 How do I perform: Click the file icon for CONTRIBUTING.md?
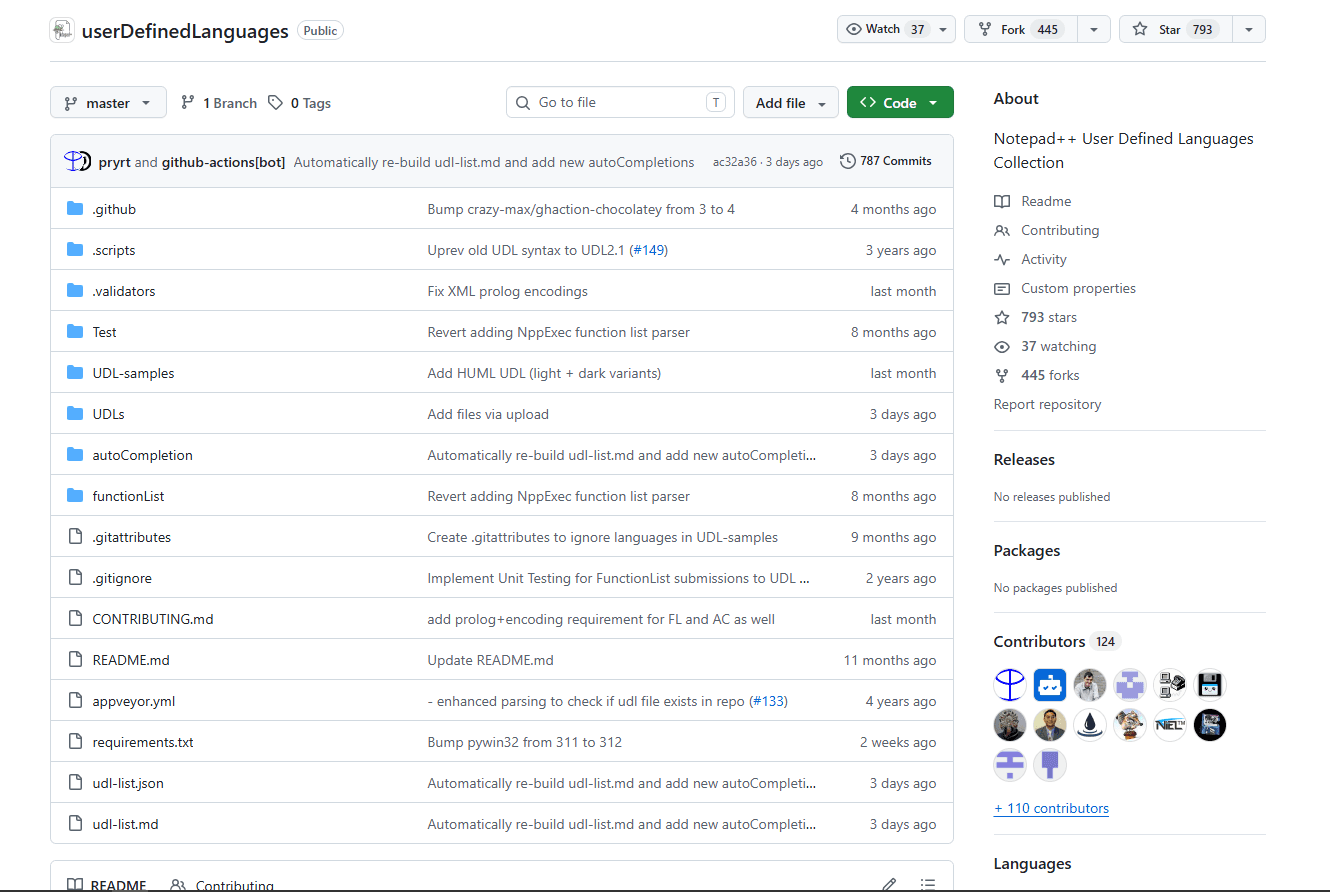[x=75, y=619]
